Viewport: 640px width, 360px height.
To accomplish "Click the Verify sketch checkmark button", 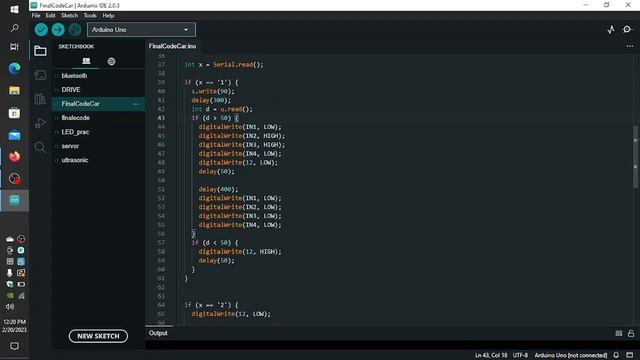I will coord(41,29).
